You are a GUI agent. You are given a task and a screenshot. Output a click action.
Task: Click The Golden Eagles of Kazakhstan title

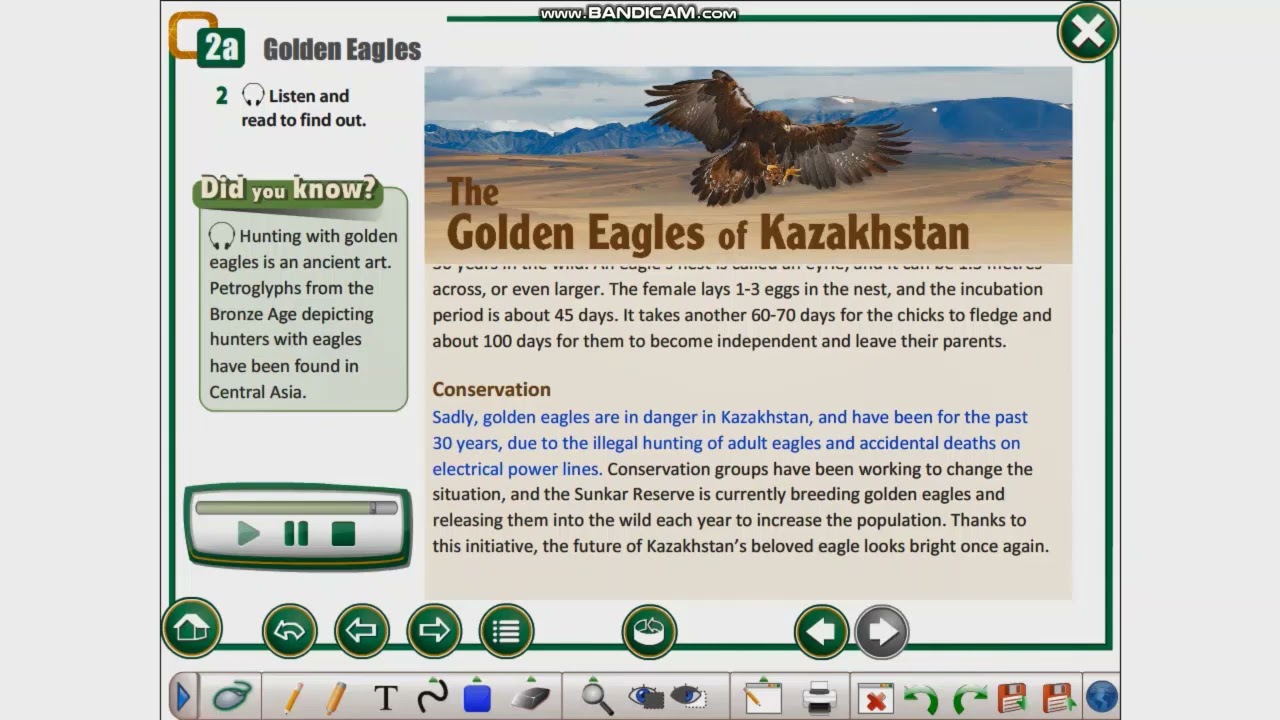[x=708, y=215]
